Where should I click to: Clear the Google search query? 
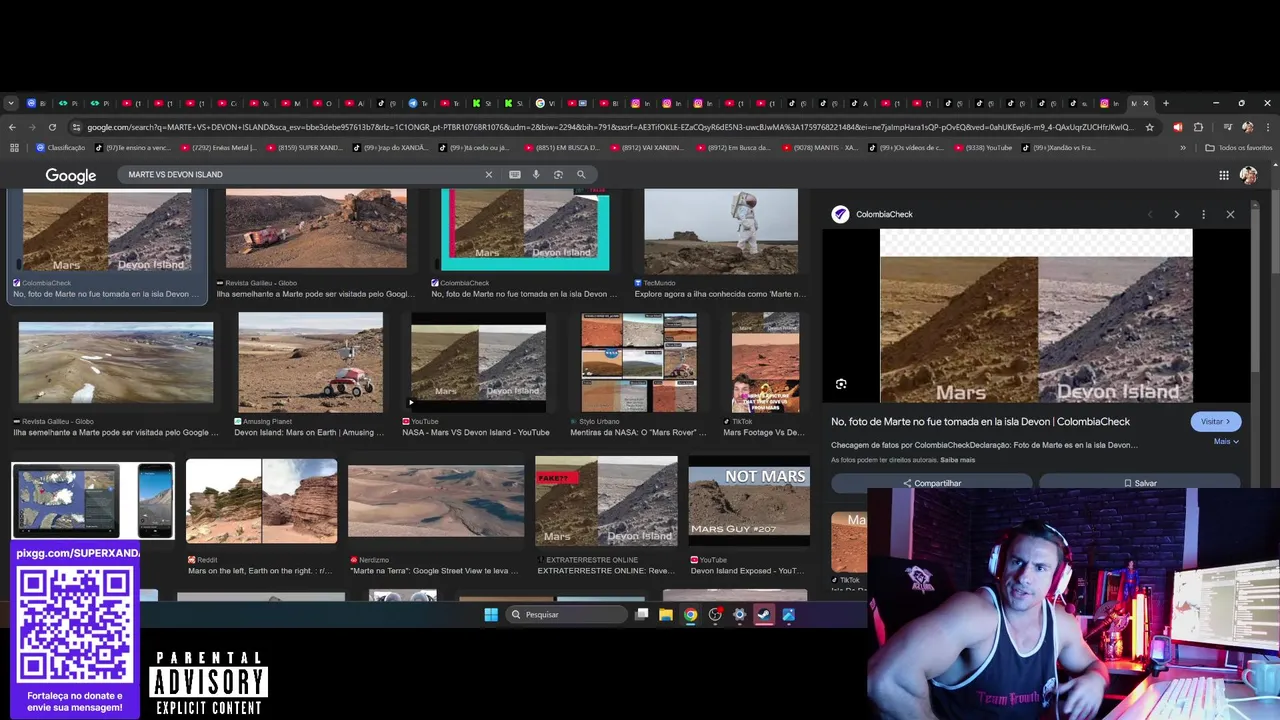(x=488, y=174)
